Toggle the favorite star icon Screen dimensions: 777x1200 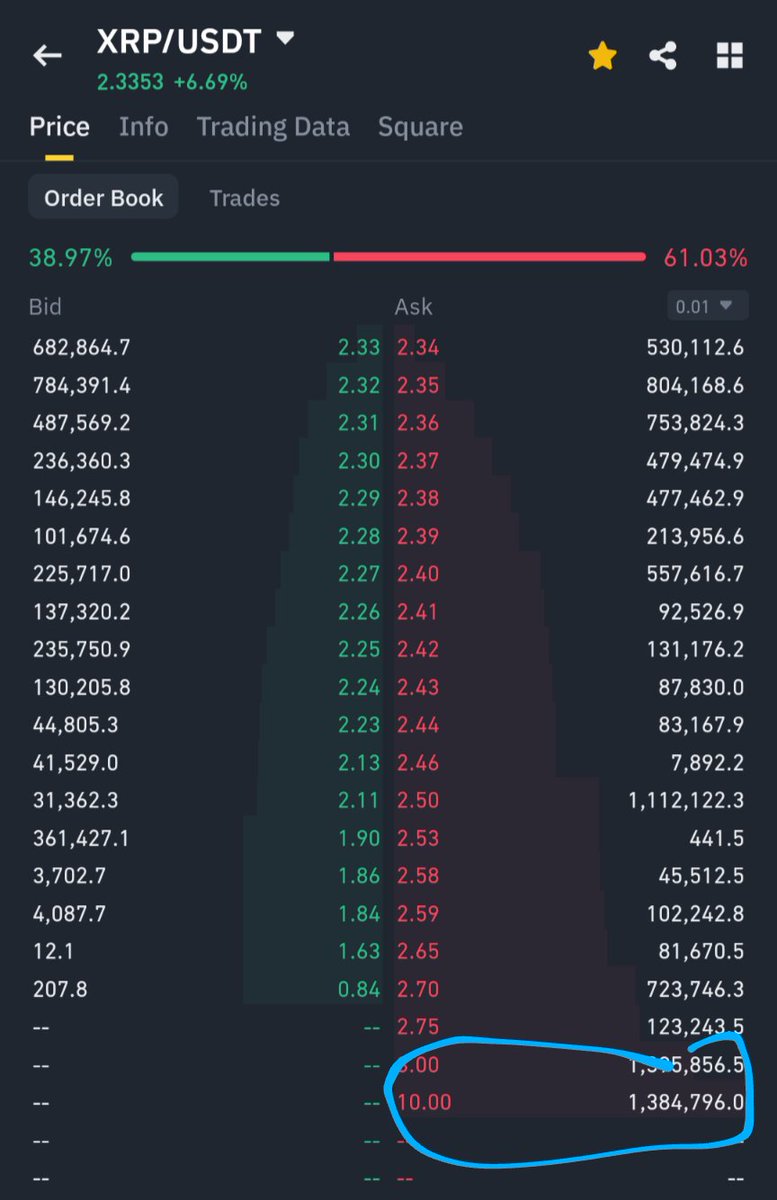tap(602, 56)
